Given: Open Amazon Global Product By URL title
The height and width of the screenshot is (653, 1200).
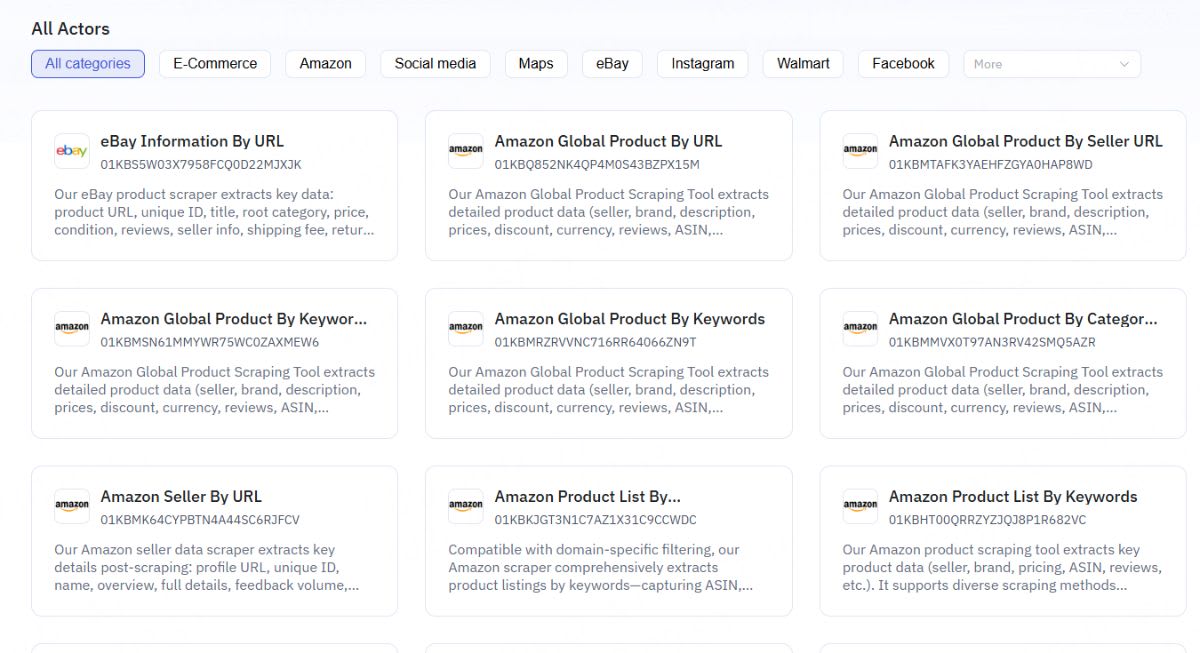Looking at the screenshot, I should tap(608, 141).
